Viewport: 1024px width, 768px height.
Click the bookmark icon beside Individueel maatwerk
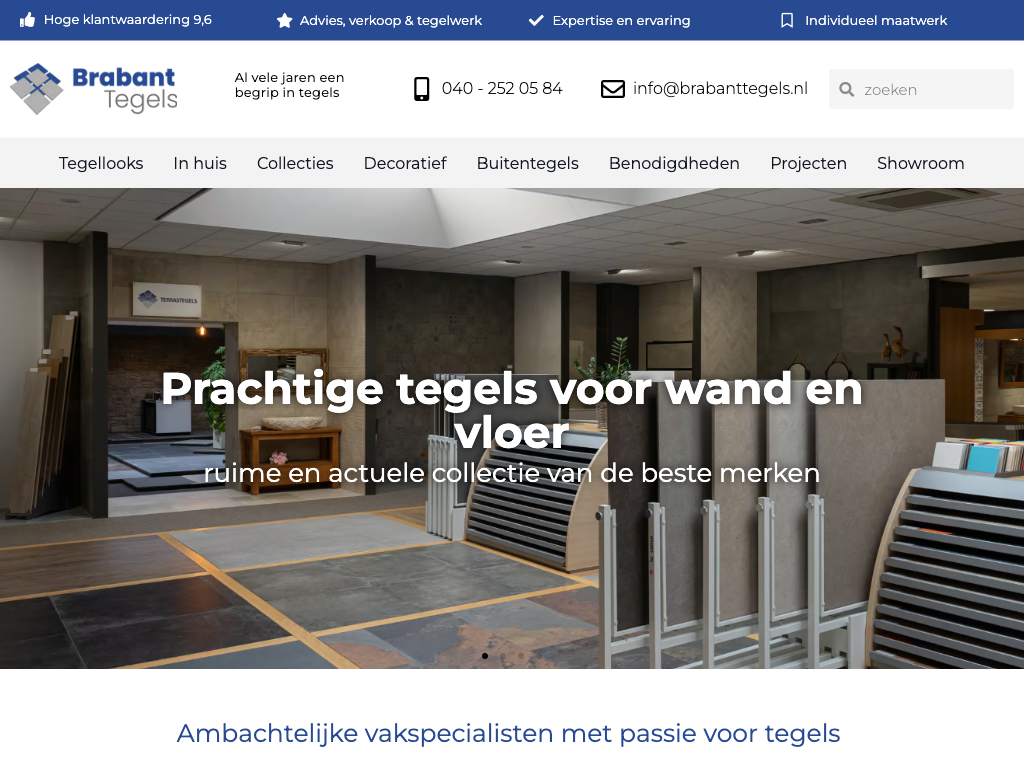point(787,20)
